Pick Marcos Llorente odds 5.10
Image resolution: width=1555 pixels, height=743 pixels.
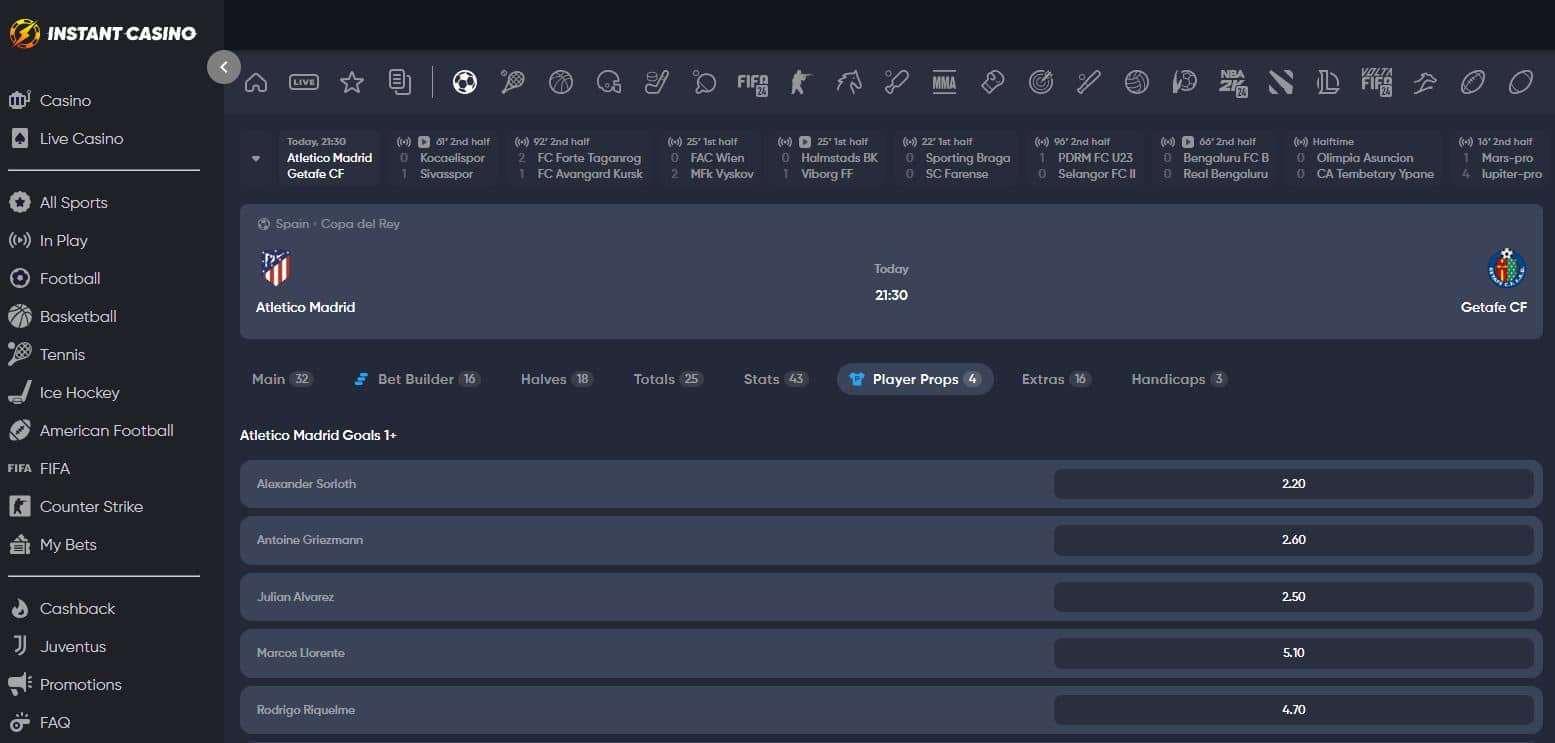point(1293,653)
